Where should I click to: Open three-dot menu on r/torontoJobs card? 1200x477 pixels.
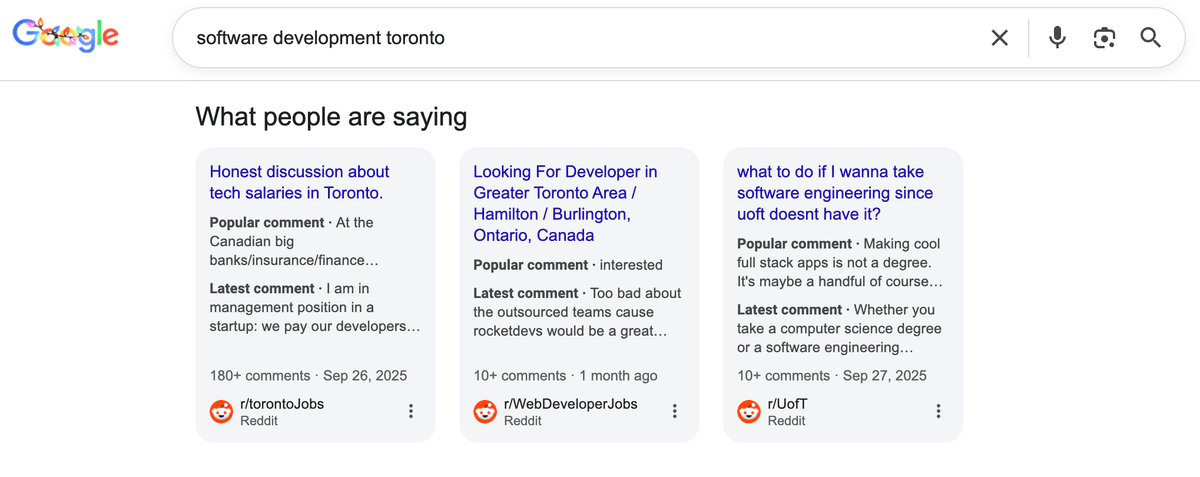click(x=410, y=411)
